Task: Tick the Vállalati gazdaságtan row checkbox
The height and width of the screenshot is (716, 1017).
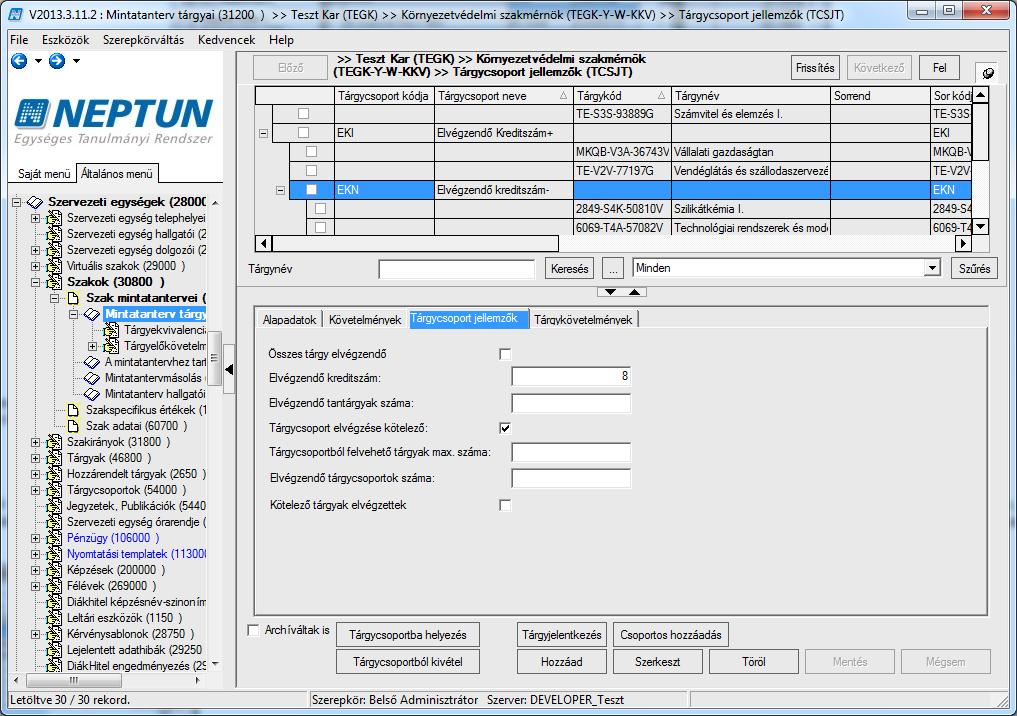Action: (x=311, y=152)
